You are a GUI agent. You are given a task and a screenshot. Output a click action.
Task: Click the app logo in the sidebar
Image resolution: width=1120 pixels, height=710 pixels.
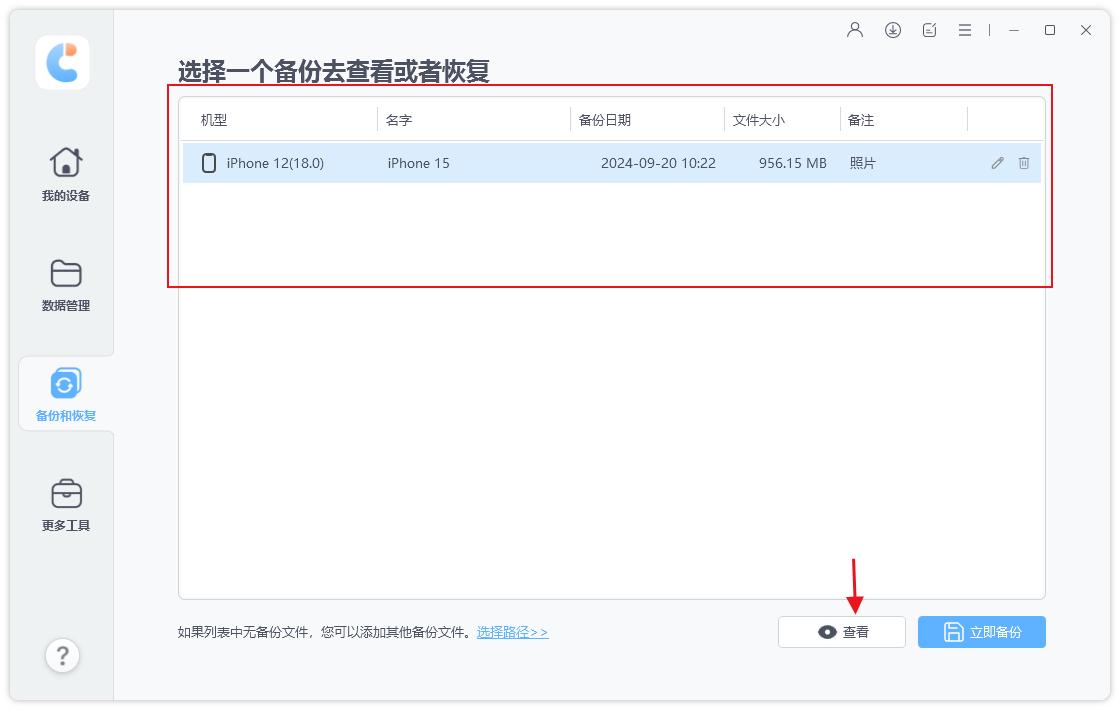pyautogui.click(x=63, y=62)
